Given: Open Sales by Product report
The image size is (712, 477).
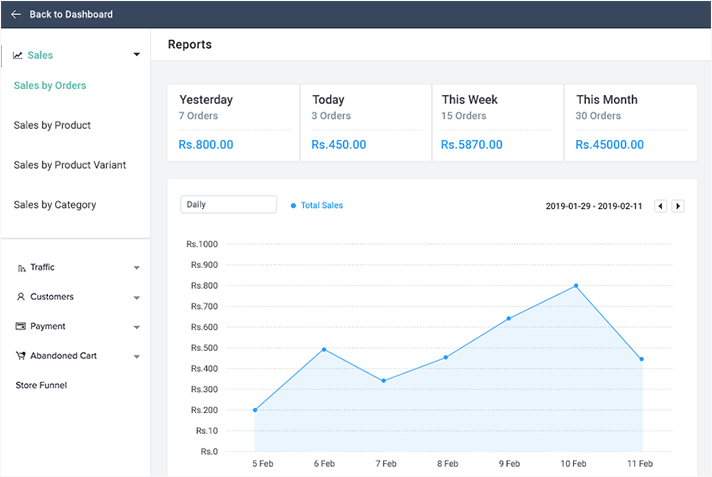Looking at the screenshot, I should [52, 125].
